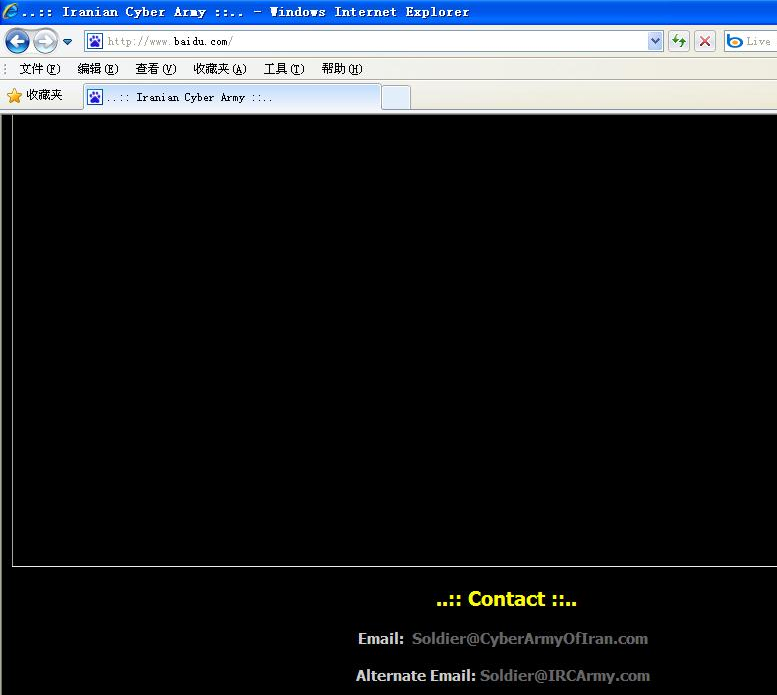Open the recent pages dropdown arrow

pos(67,42)
